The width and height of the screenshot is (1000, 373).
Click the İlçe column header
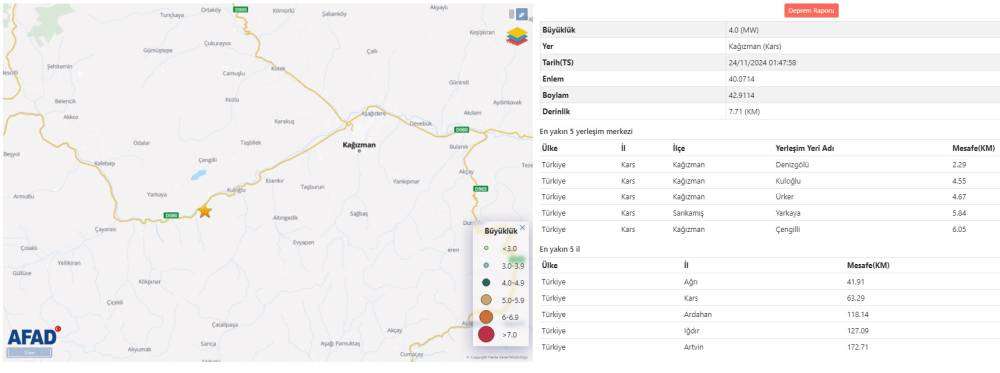click(679, 149)
